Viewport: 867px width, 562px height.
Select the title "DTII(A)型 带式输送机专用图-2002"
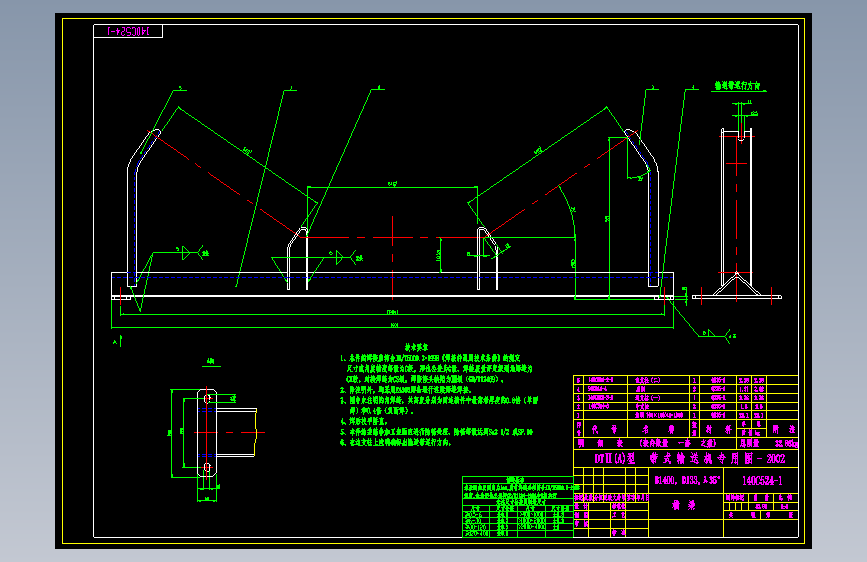[x=689, y=459]
